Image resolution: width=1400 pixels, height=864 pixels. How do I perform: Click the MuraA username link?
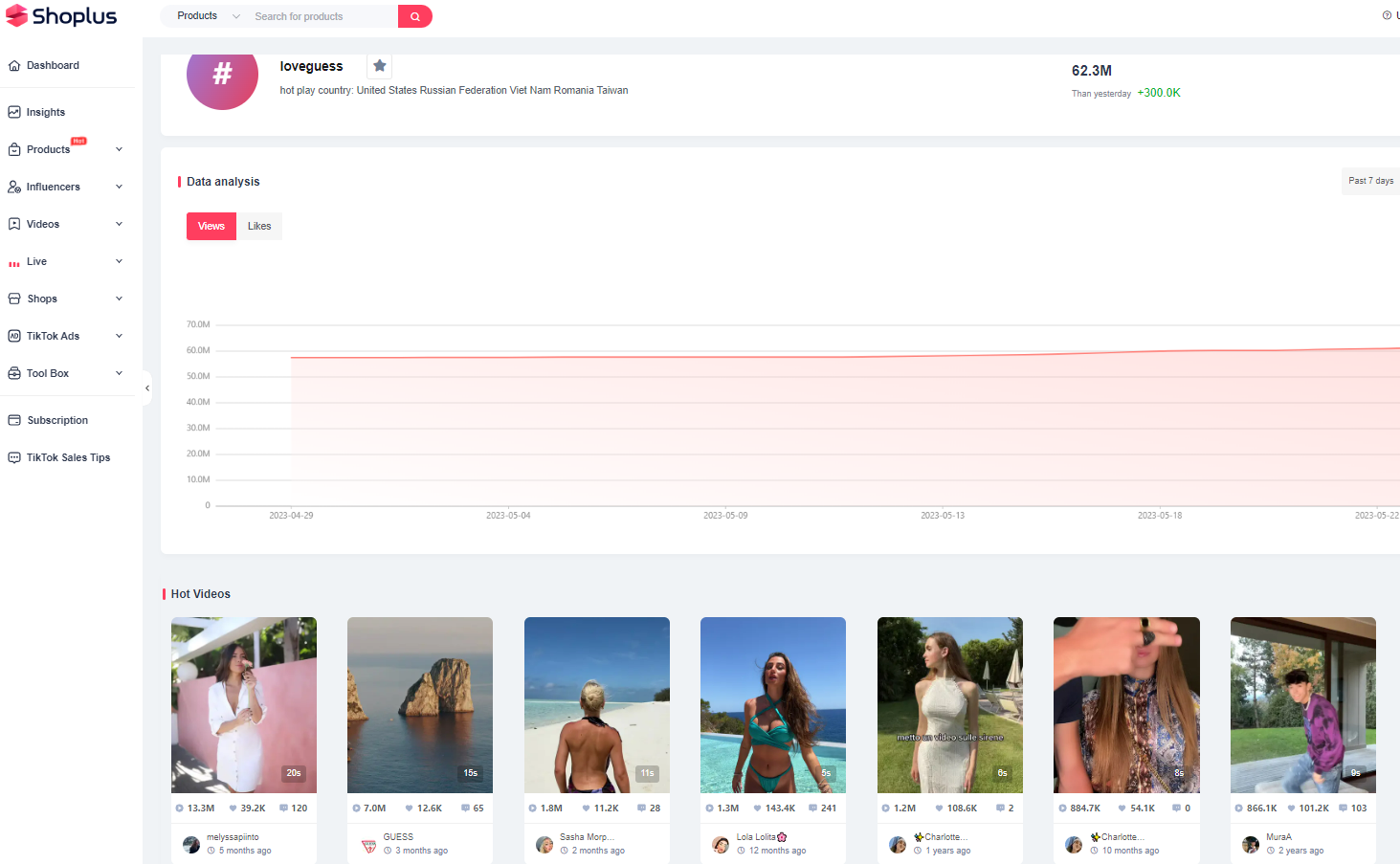[1278, 837]
